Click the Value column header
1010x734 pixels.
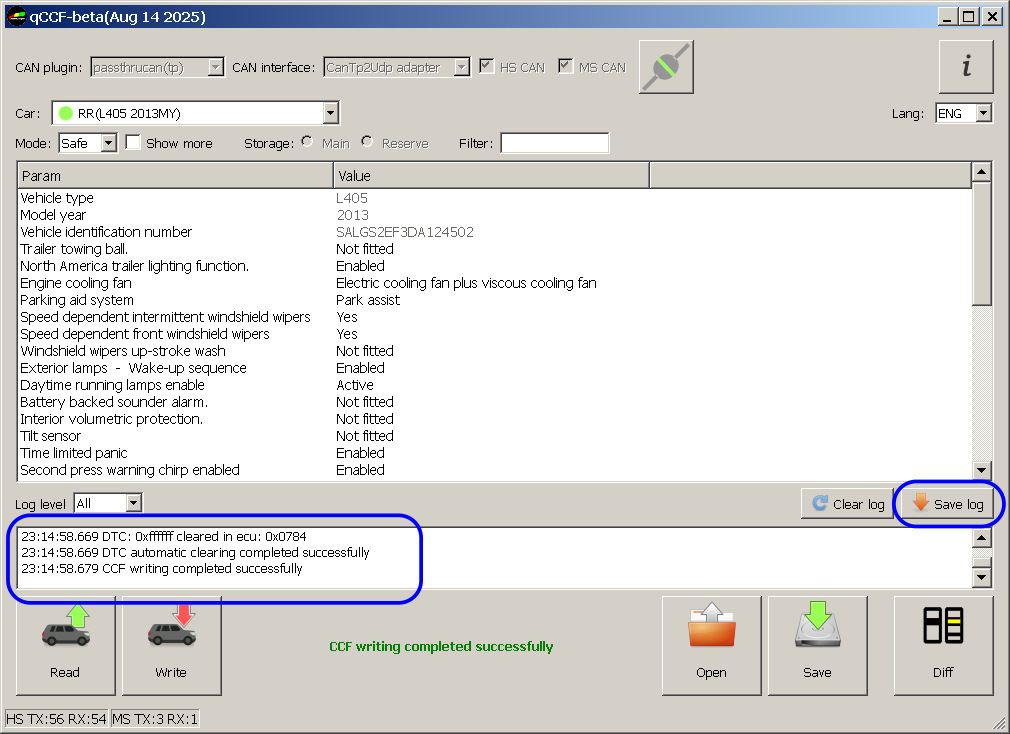click(x=491, y=176)
